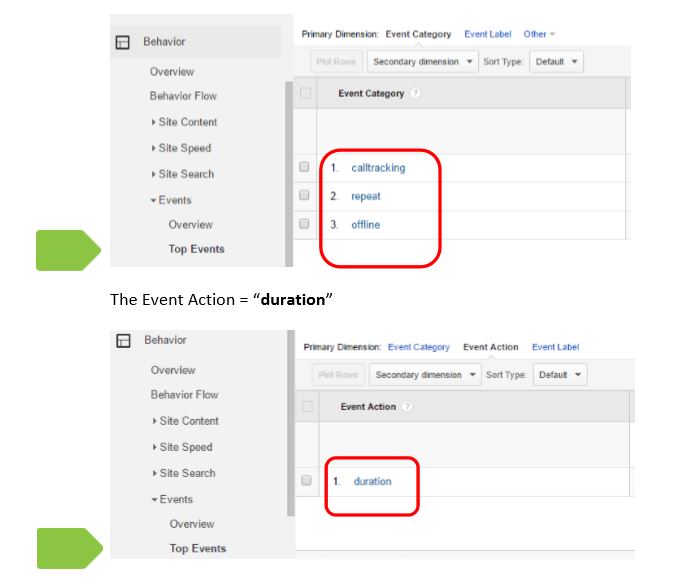The image size is (674, 585).
Task: Click Plot Rows button in top report
Action: point(336,62)
